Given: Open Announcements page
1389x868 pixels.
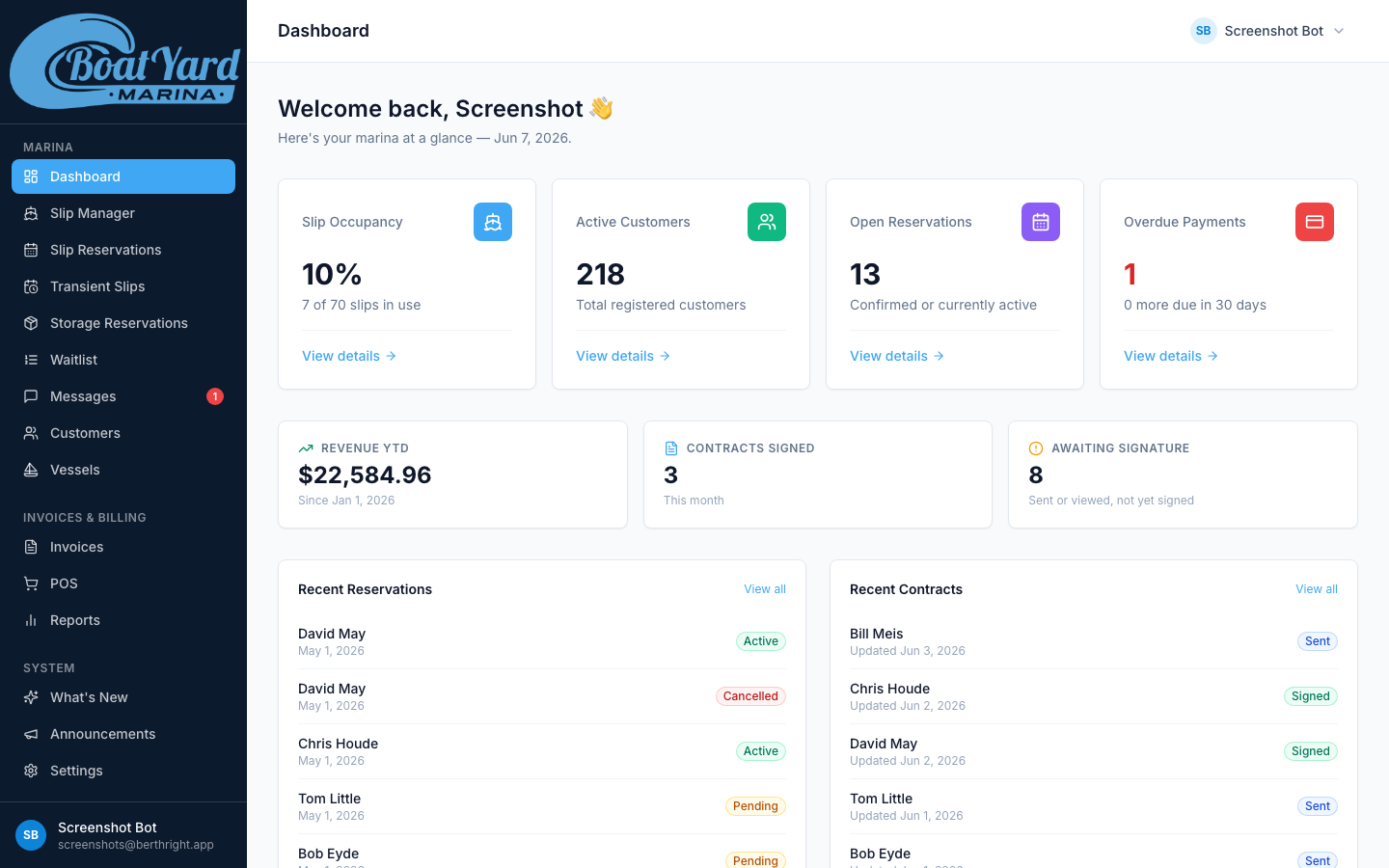Looking at the screenshot, I should click(x=123, y=734).
